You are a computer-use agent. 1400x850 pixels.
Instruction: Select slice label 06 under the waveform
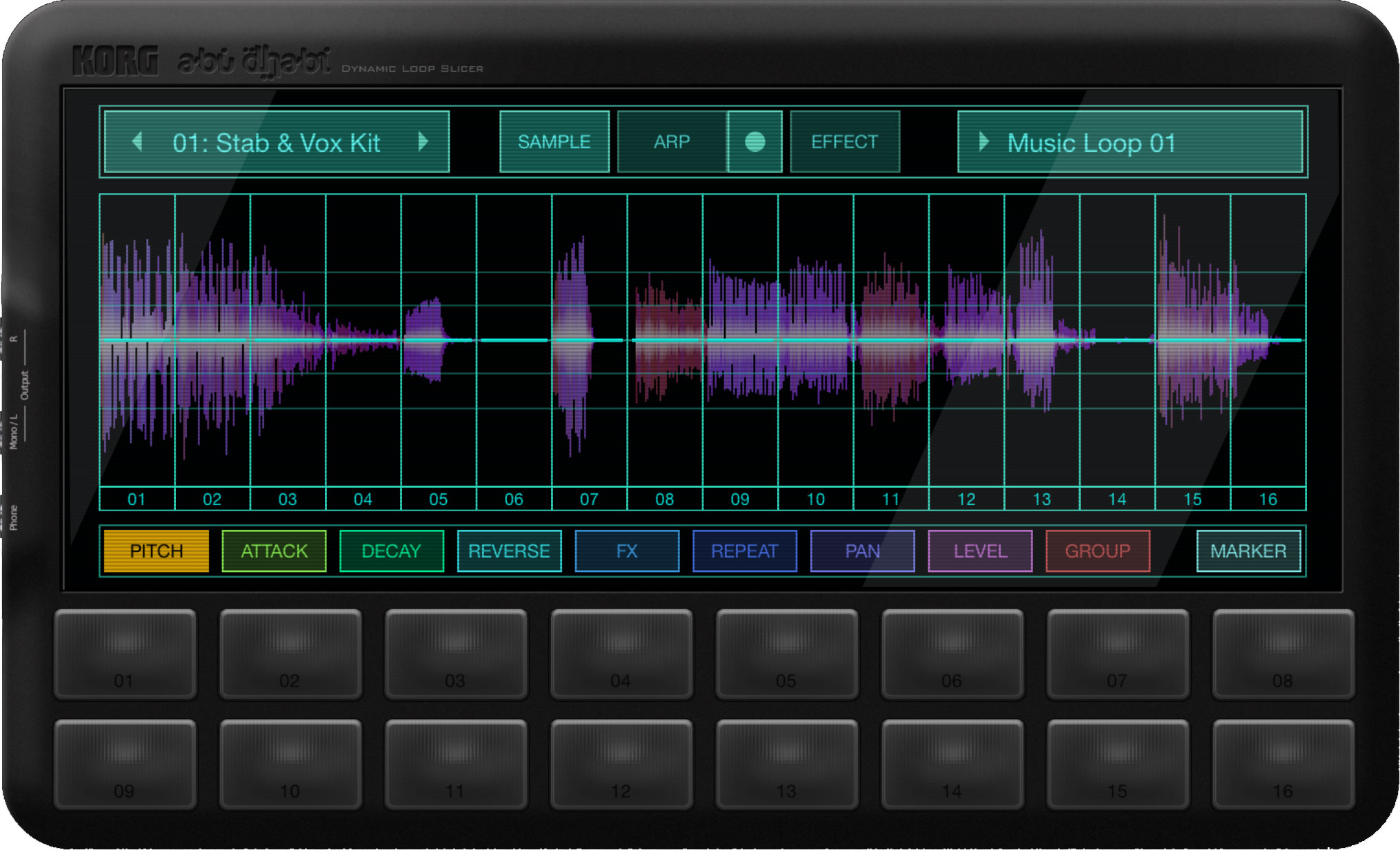coord(514,499)
